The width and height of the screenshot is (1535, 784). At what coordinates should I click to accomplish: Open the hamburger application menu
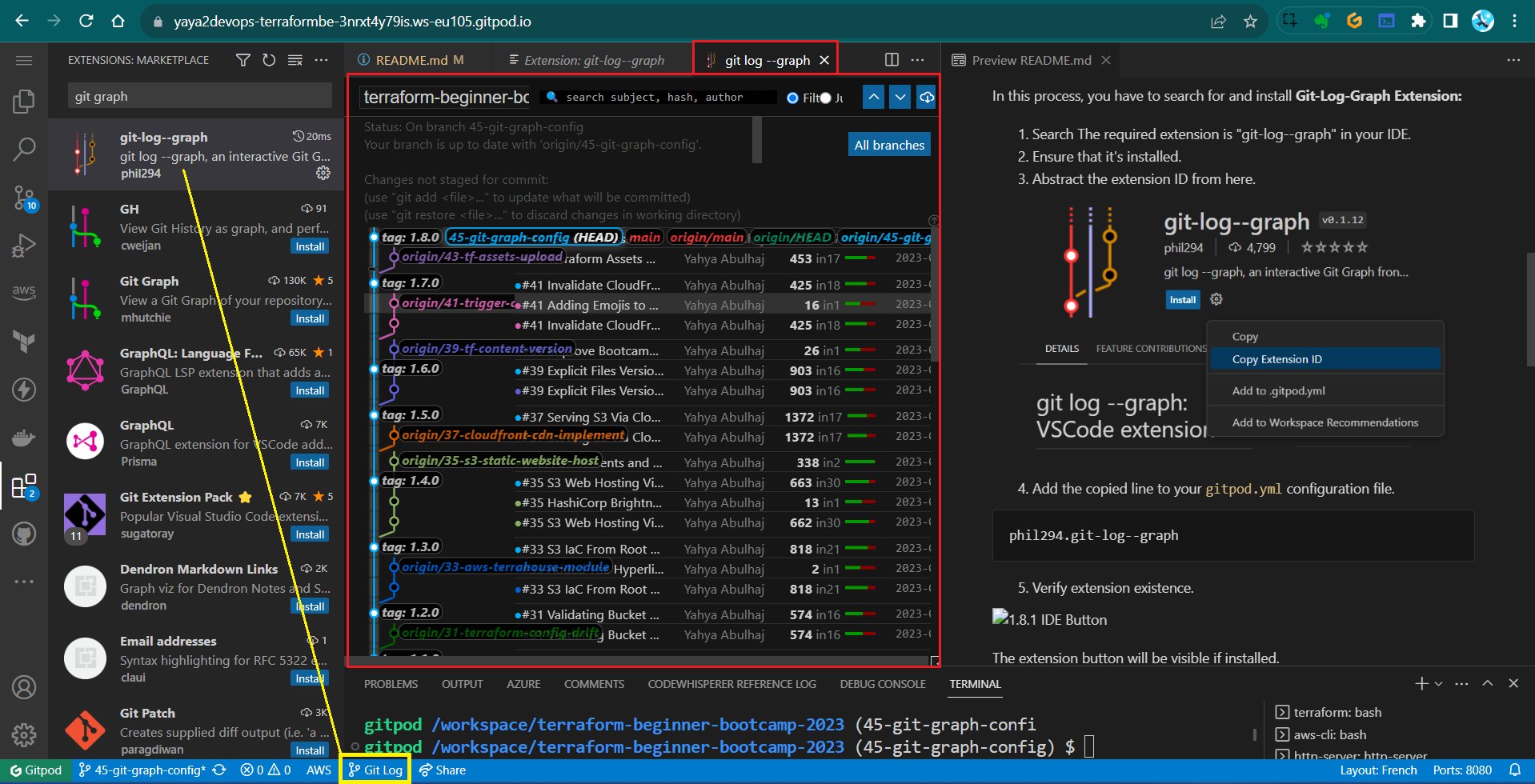24,60
